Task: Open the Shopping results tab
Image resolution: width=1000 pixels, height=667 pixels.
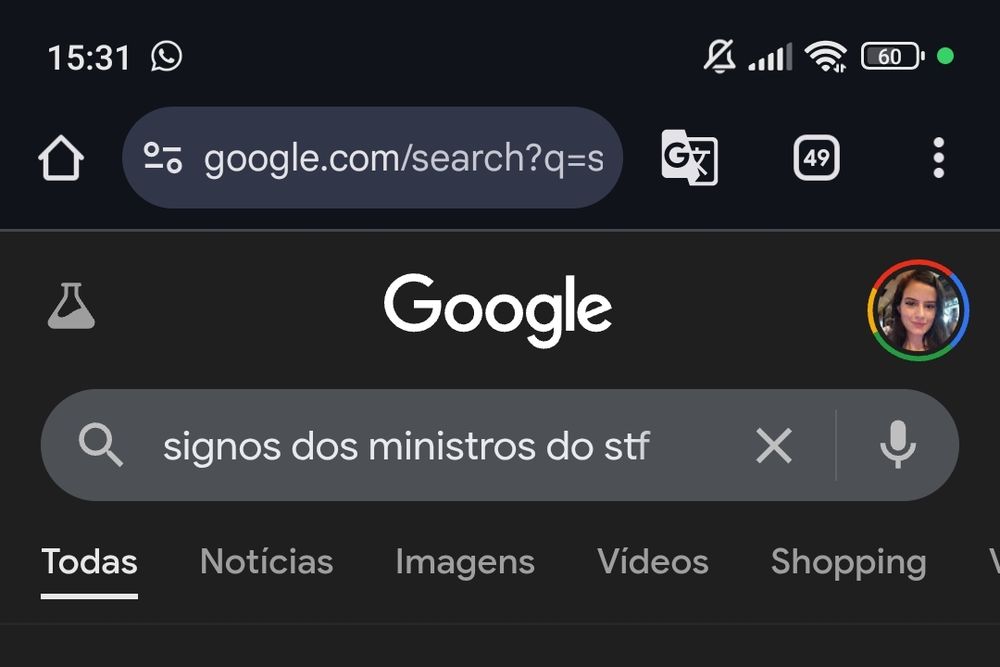Action: 849,562
